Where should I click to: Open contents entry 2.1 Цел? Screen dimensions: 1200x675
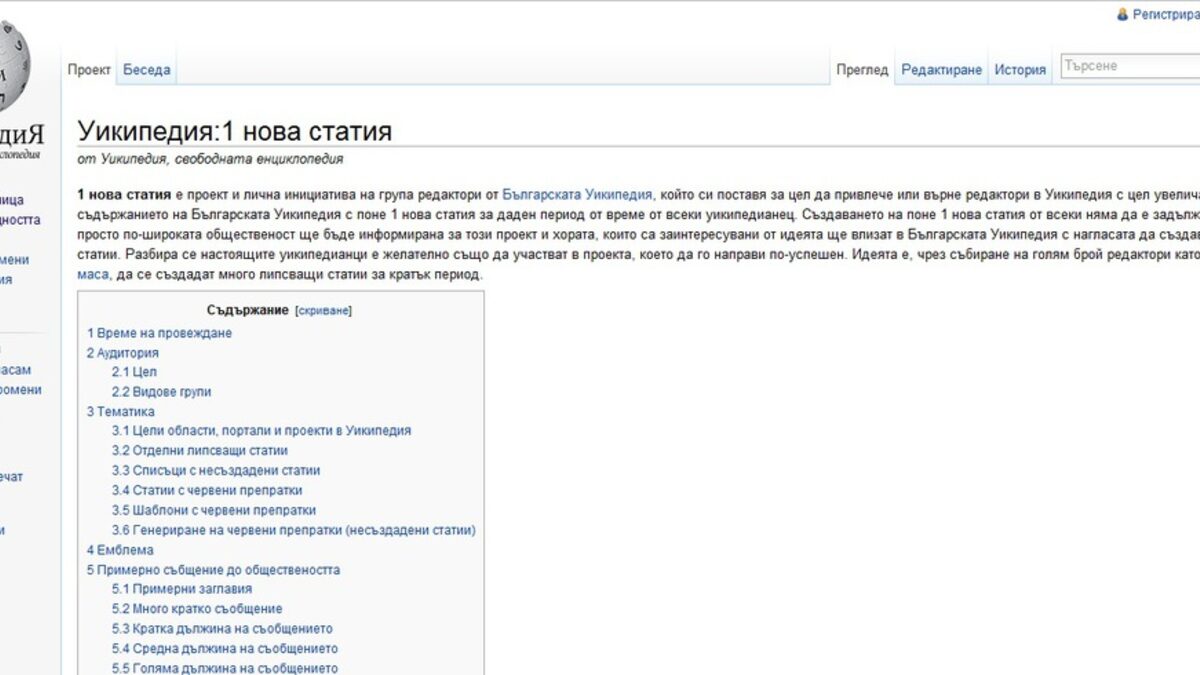[134, 372]
